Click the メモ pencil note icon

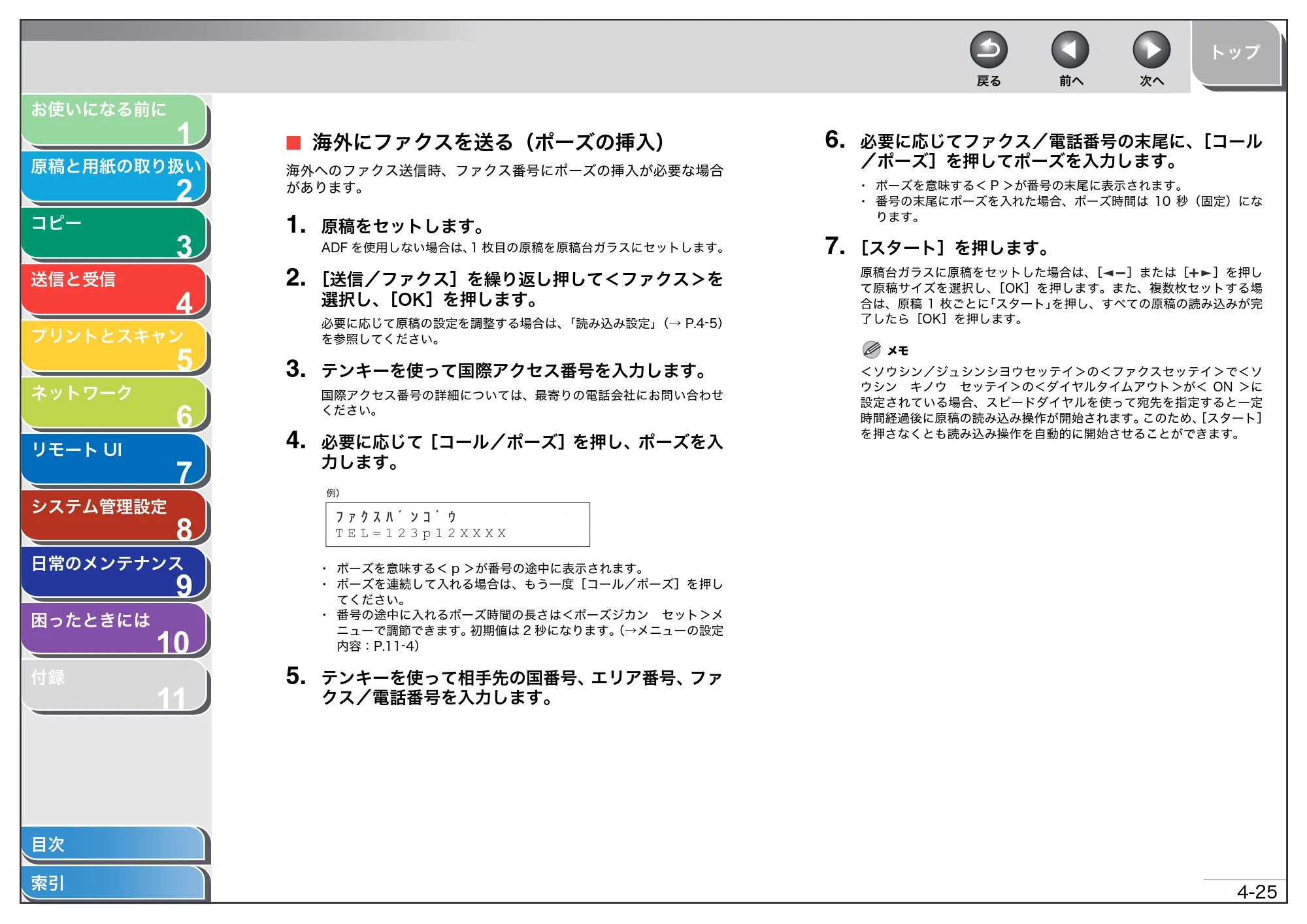point(871,350)
